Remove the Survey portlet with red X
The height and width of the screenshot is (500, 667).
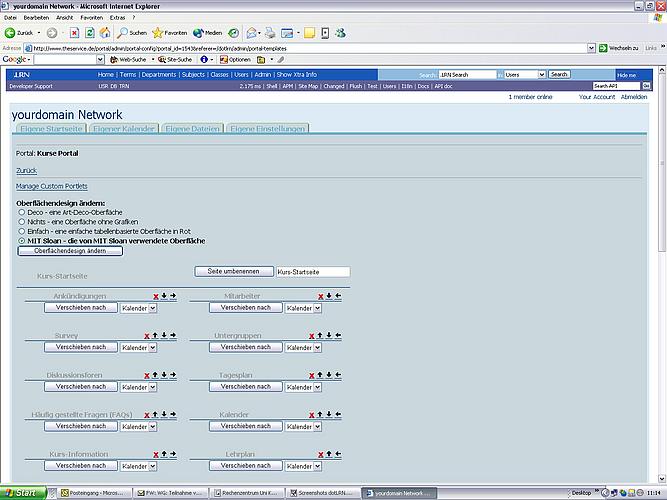[147, 336]
